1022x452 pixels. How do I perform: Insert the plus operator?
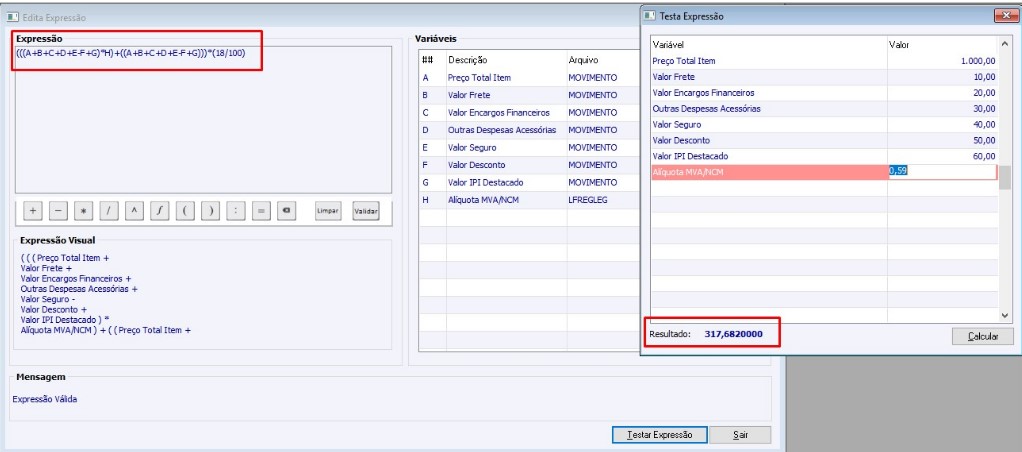(33, 211)
